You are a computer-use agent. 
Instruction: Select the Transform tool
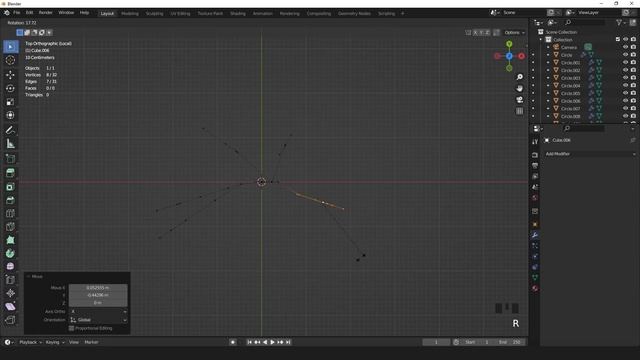(10, 116)
